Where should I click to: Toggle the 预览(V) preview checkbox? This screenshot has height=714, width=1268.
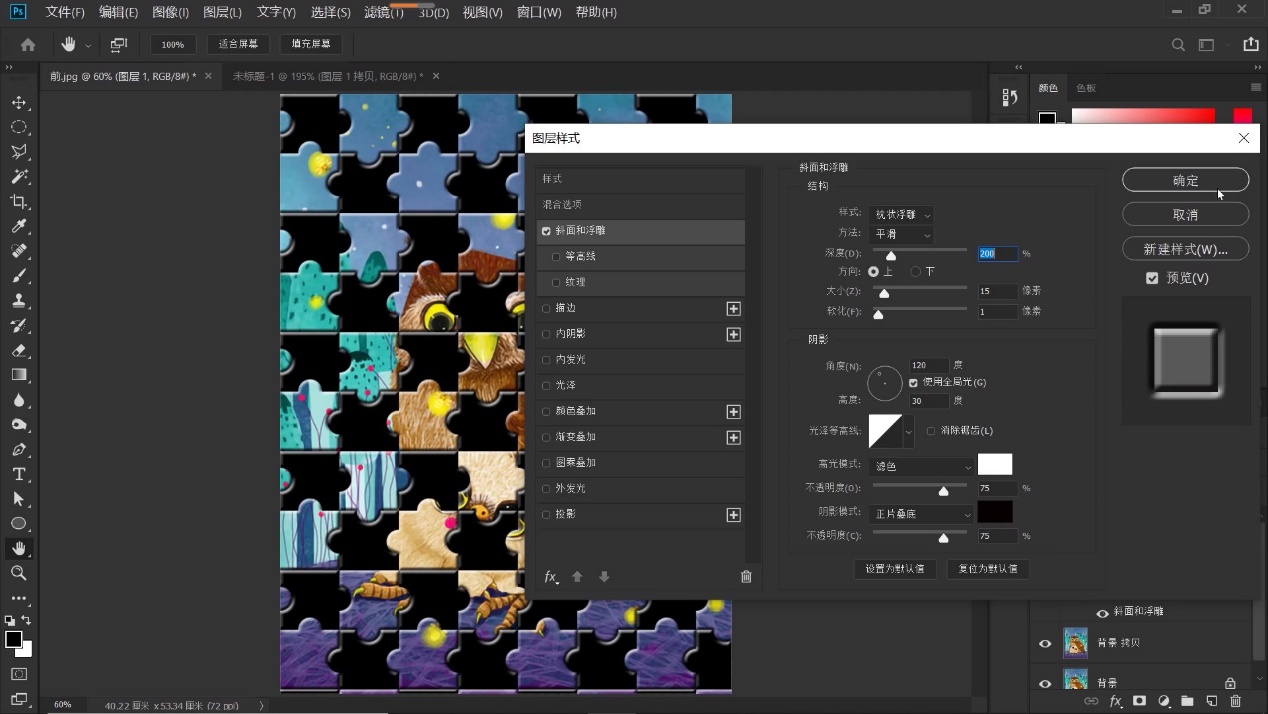click(x=1152, y=278)
